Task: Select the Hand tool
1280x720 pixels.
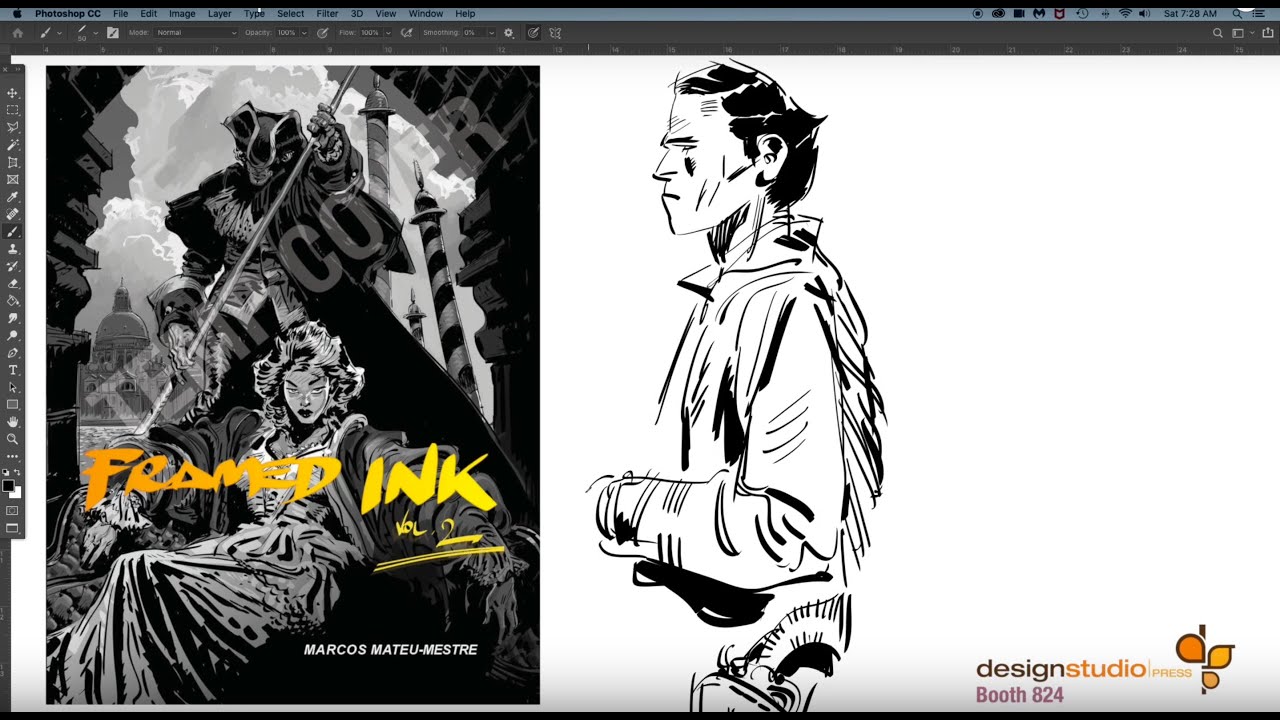Action: [13, 422]
